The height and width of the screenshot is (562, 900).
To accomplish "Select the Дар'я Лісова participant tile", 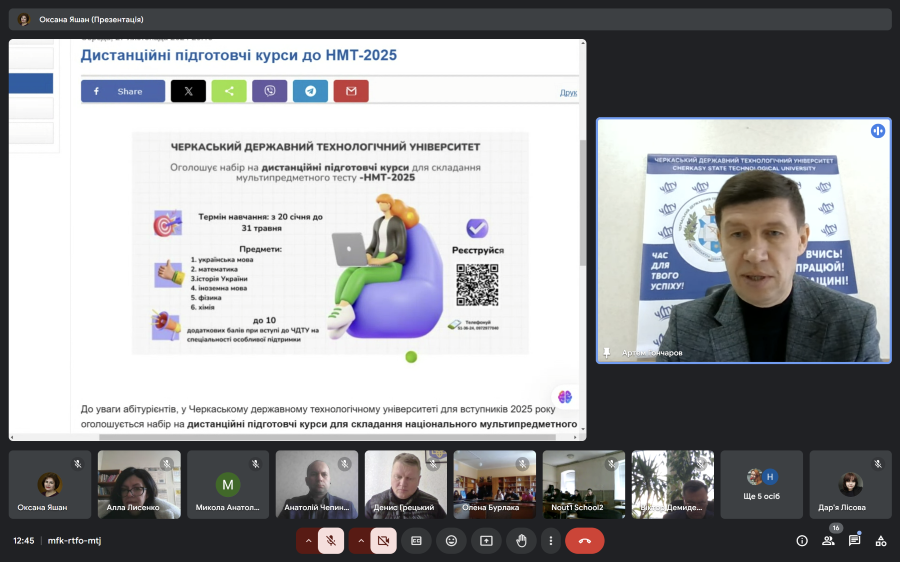I will pyautogui.click(x=851, y=485).
